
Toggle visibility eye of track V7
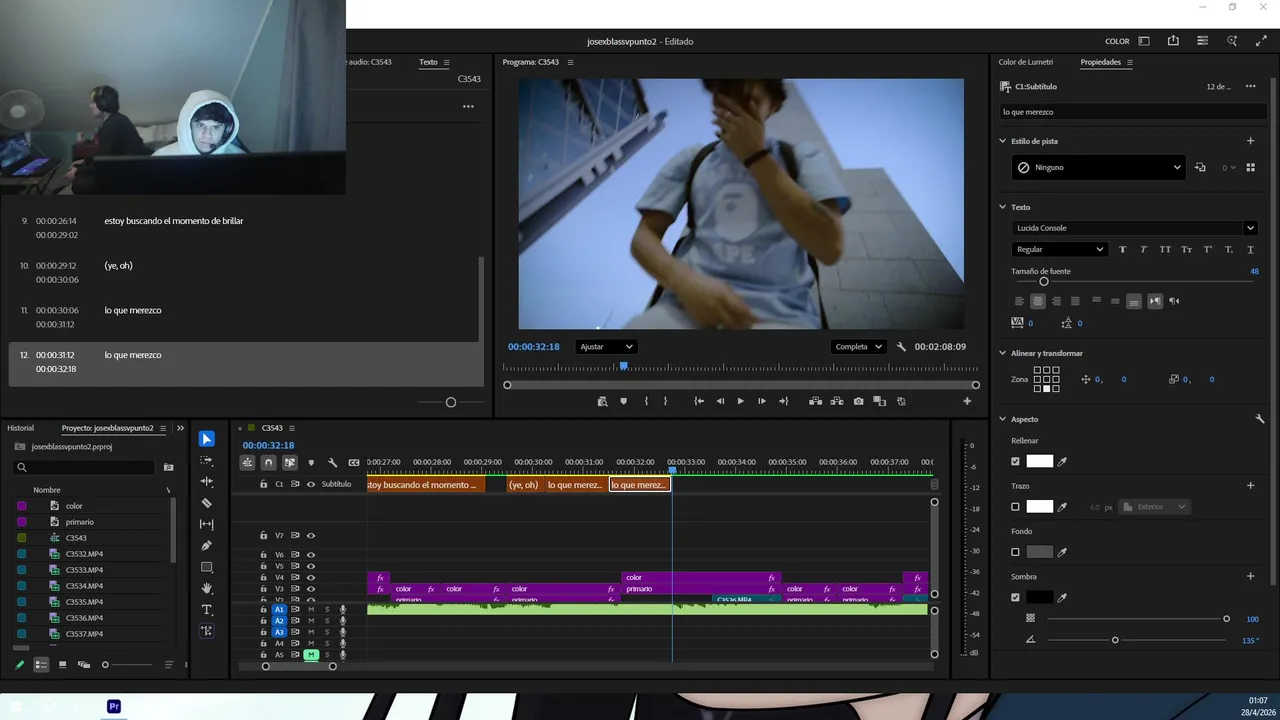click(x=310, y=535)
